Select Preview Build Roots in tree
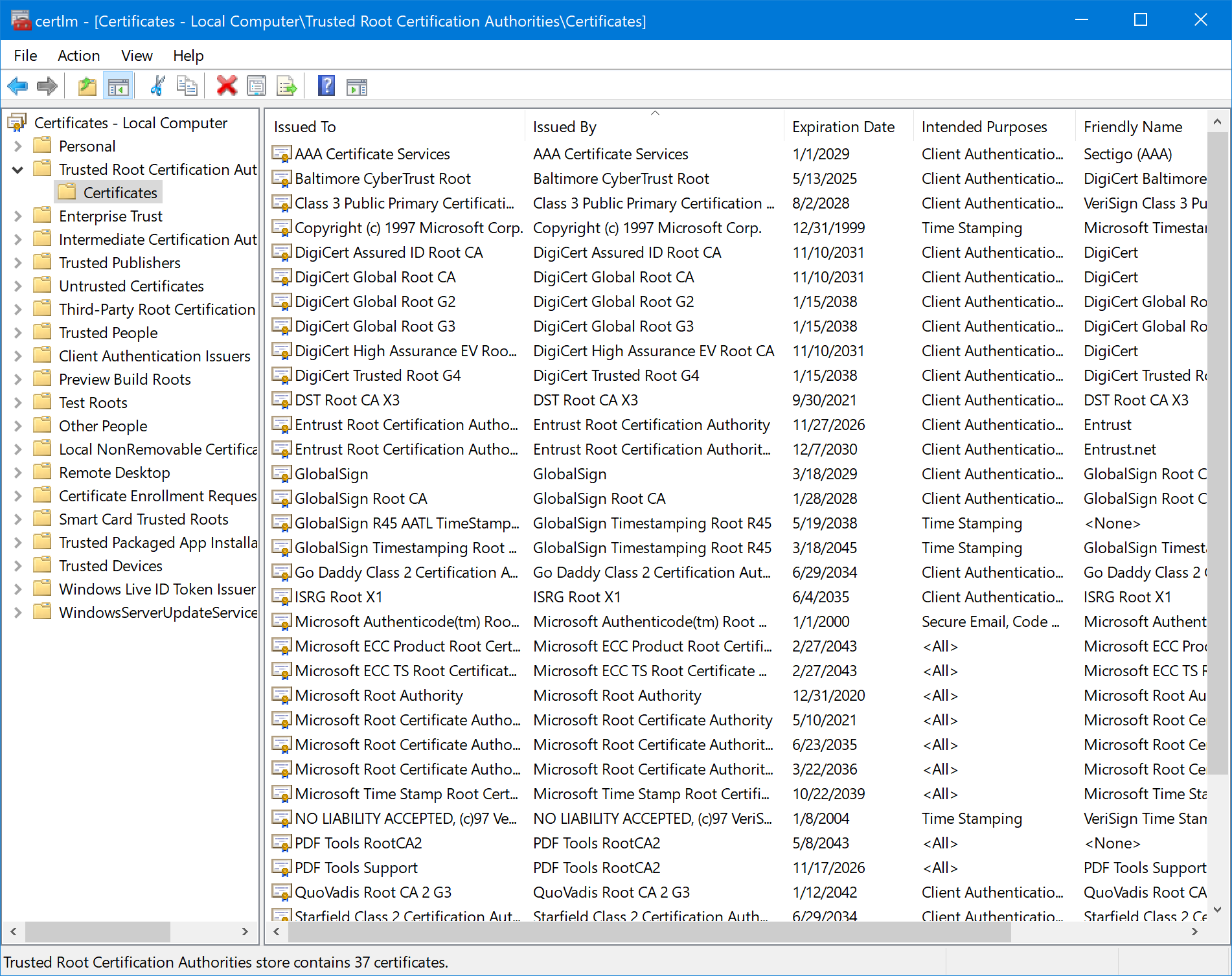The image size is (1232, 976). pos(125,380)
